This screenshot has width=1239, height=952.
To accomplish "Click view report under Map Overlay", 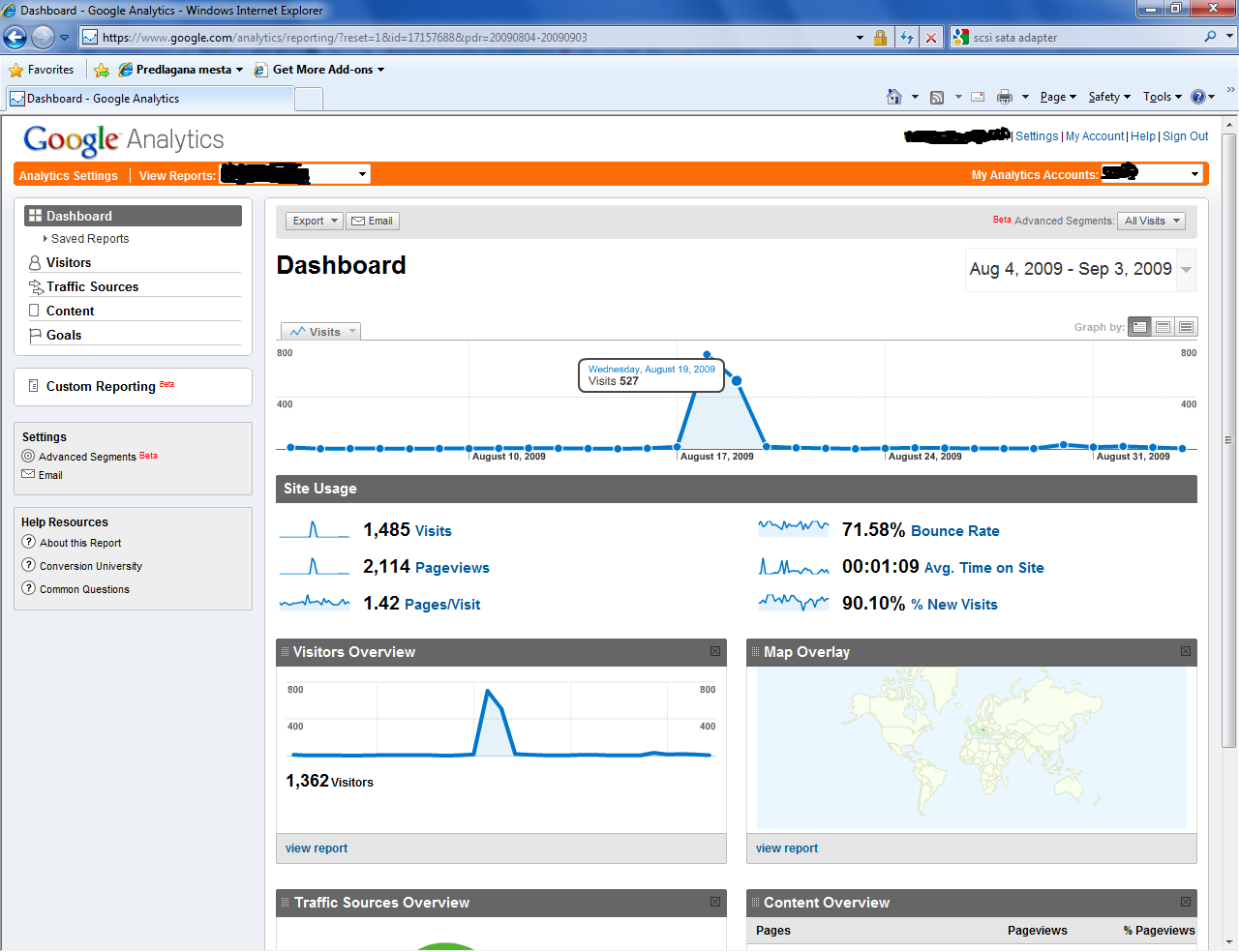I will click(x=787, y=848).
